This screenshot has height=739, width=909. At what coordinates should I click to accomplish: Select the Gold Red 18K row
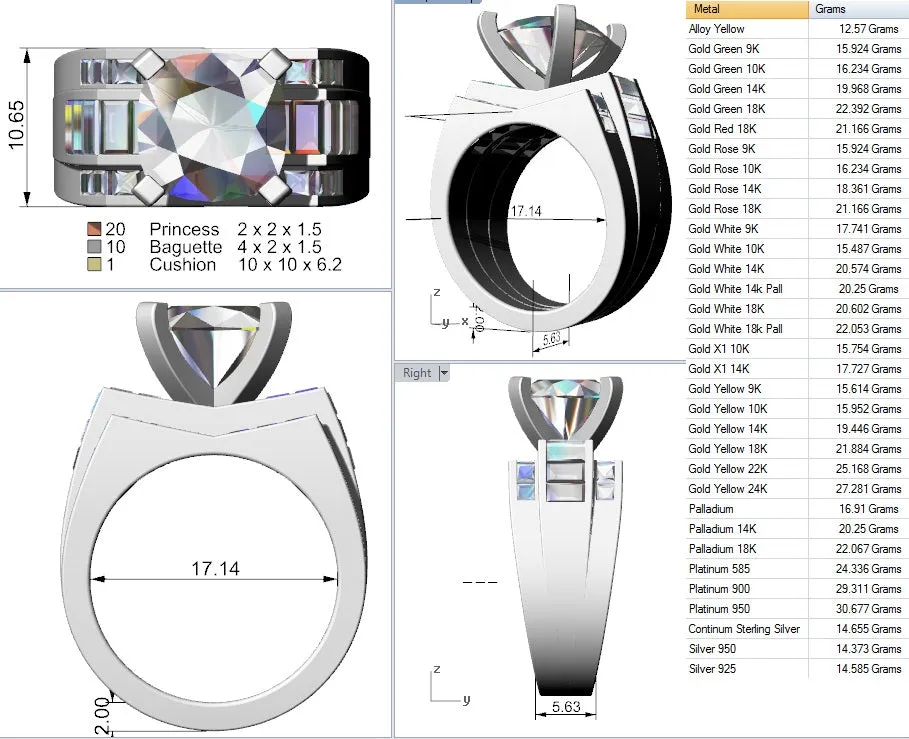pyautogui.click(x=797, y=129)
